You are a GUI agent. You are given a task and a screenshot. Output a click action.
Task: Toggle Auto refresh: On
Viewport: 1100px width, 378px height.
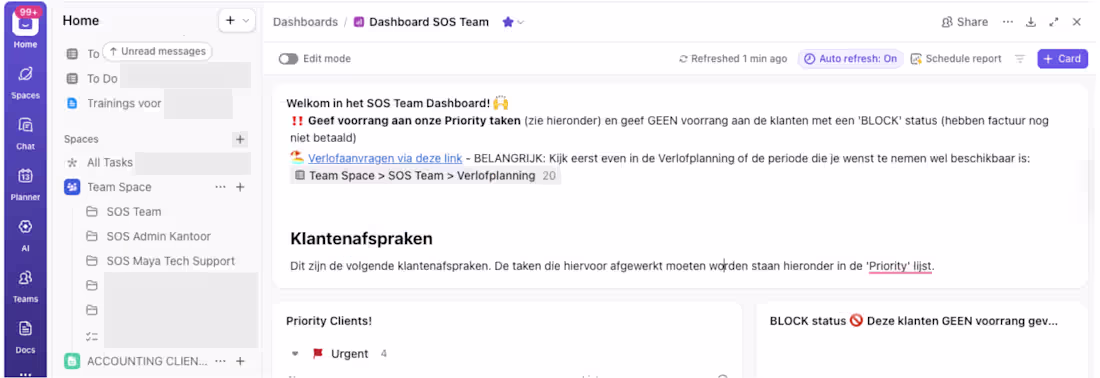click(x=850, y=59)
